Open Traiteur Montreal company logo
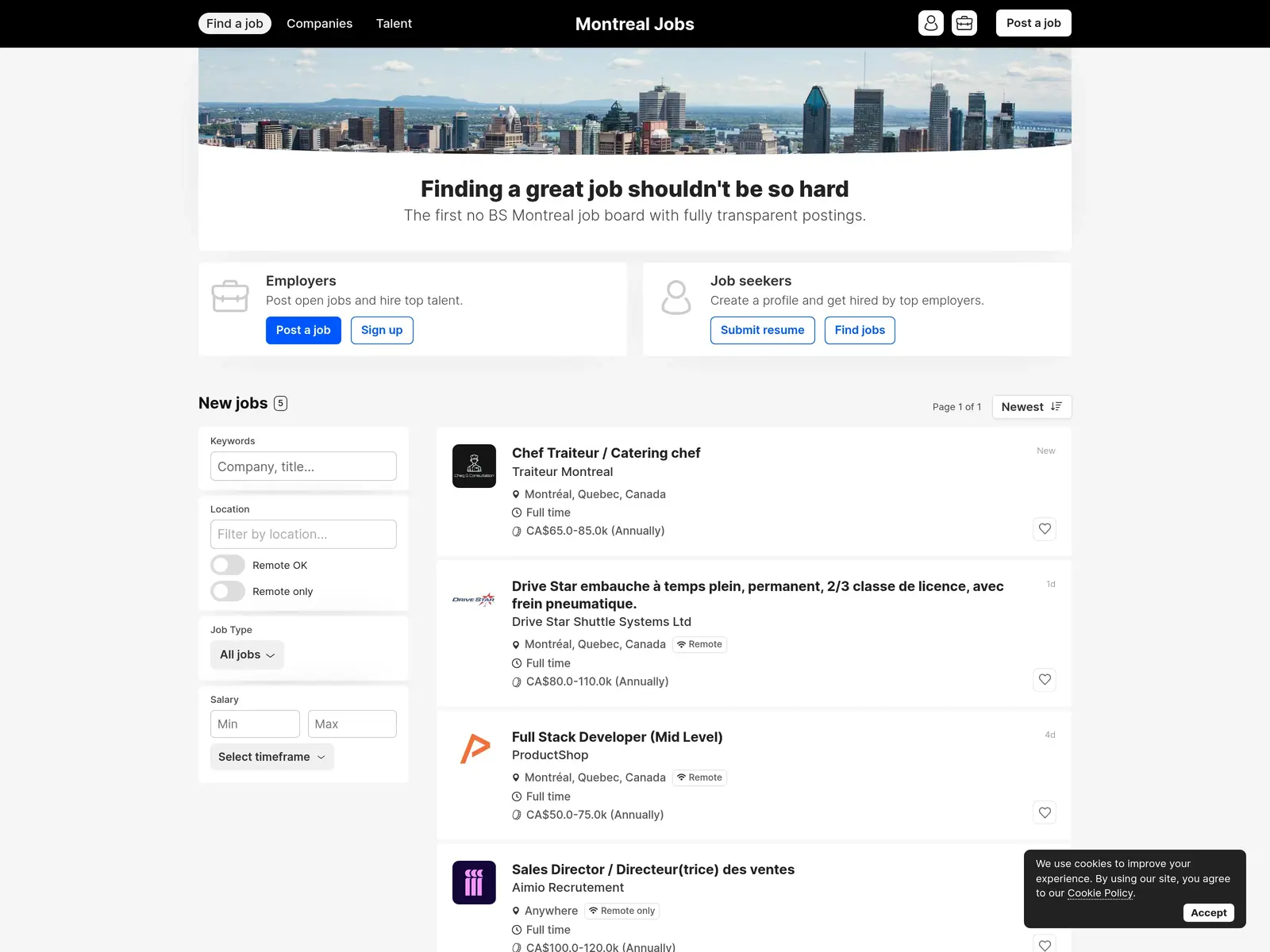The width and height of the screenshot is (1270, 952). tap(474, 466)
